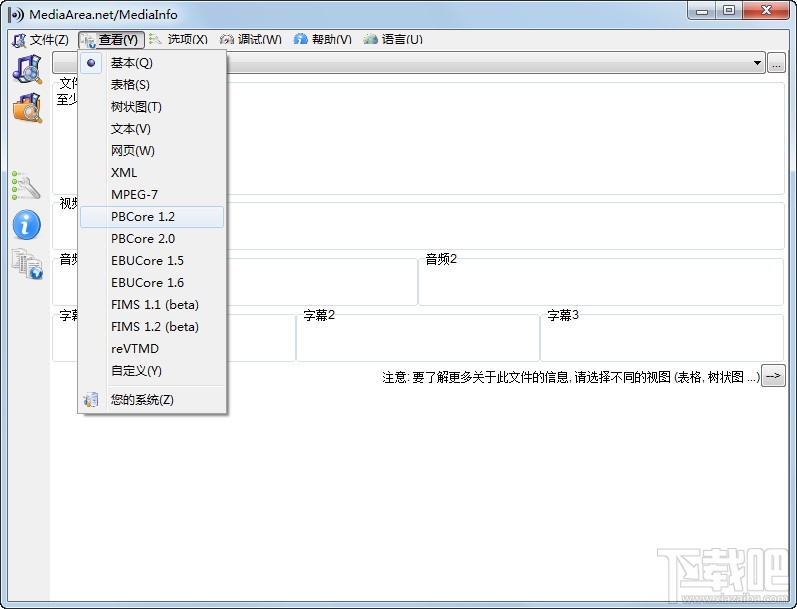Open the 选项(X) menu
The height and width of the screenshot is (609, 797).
179,40
